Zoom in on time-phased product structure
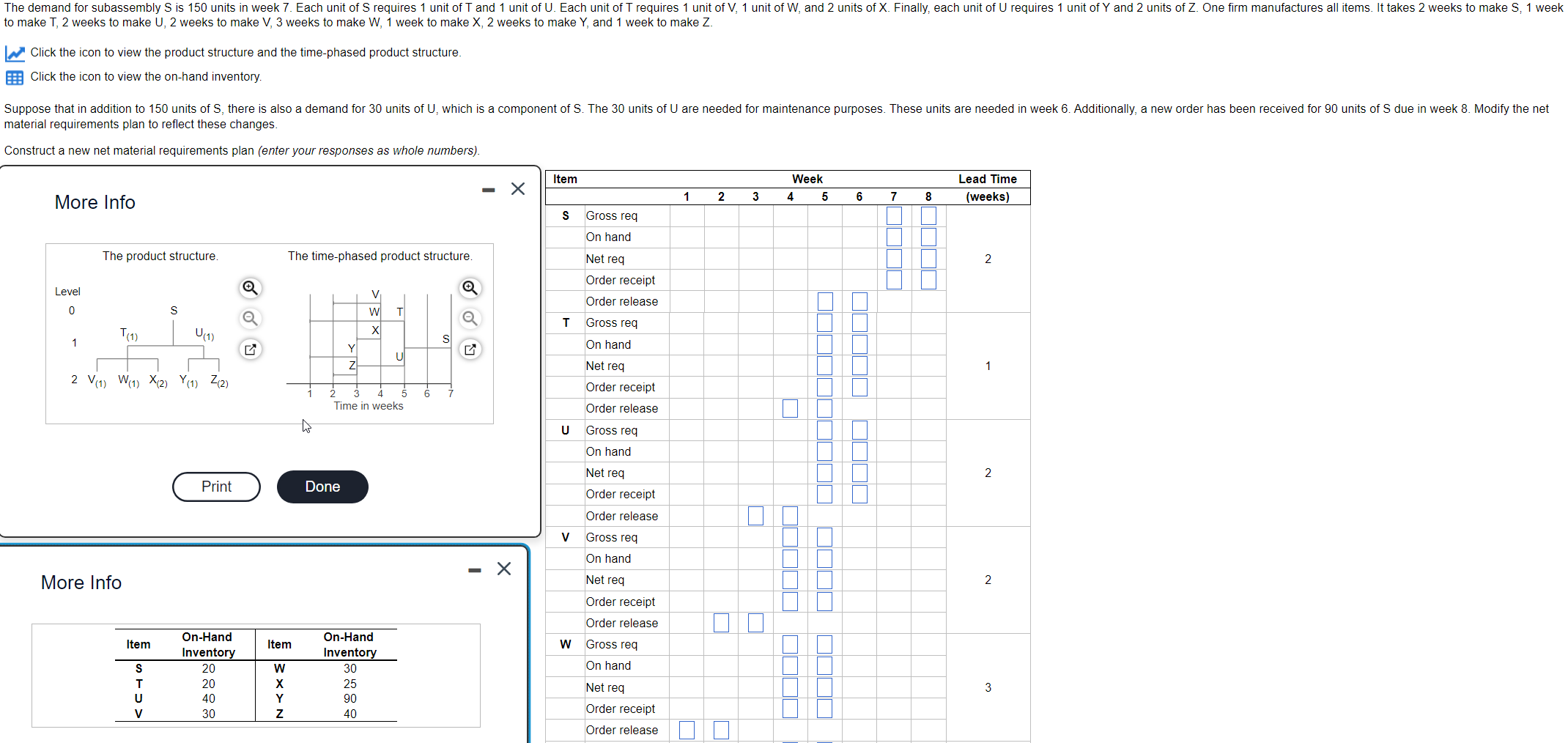 pyautogui.click(x=470, y=288)
